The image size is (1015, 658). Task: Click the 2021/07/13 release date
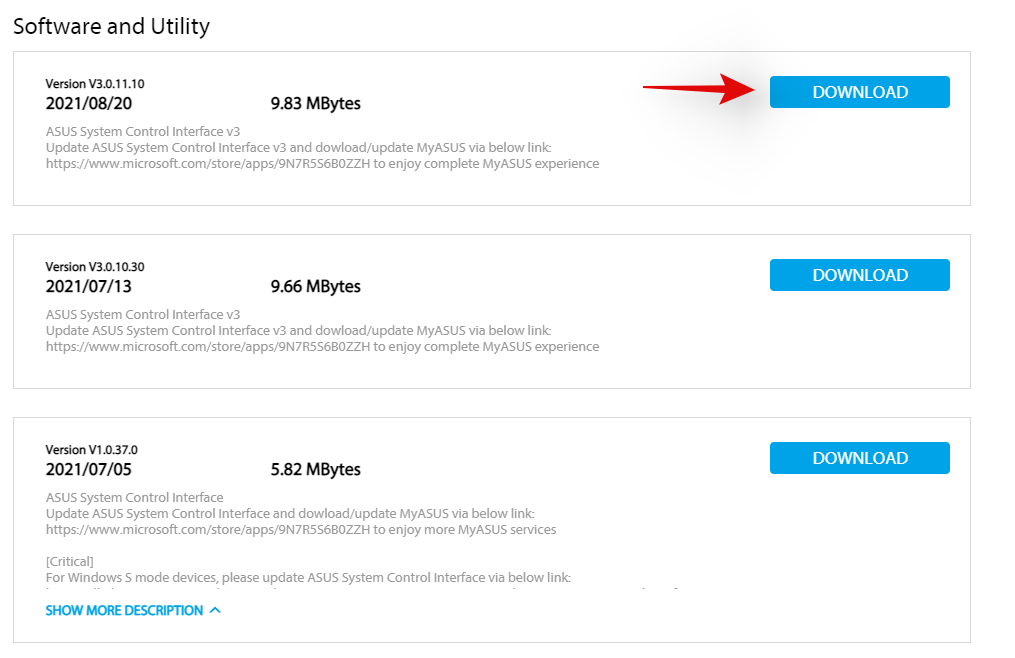pyautogui.click(x=87, y=286)
